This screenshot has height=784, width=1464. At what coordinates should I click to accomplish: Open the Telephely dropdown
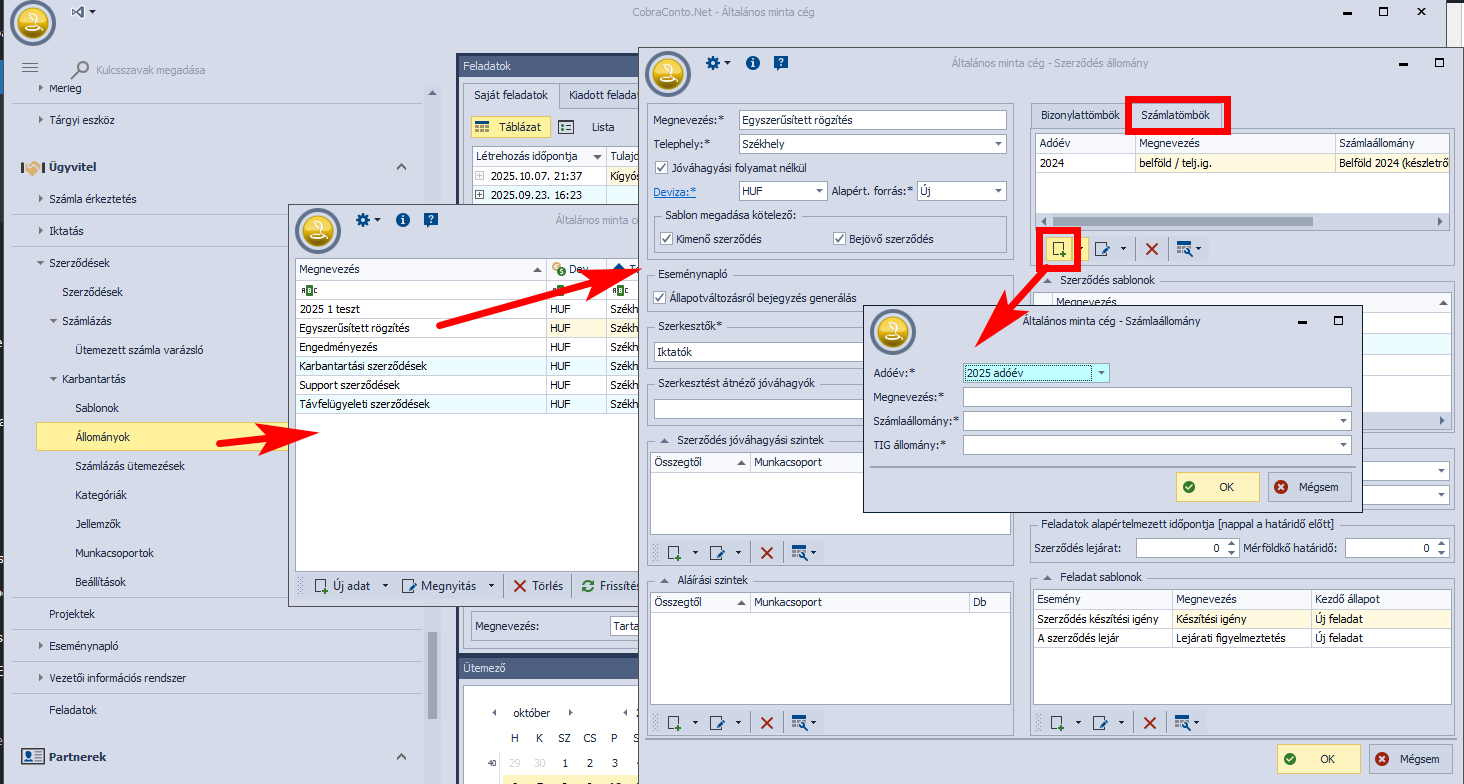pos(998,144)
